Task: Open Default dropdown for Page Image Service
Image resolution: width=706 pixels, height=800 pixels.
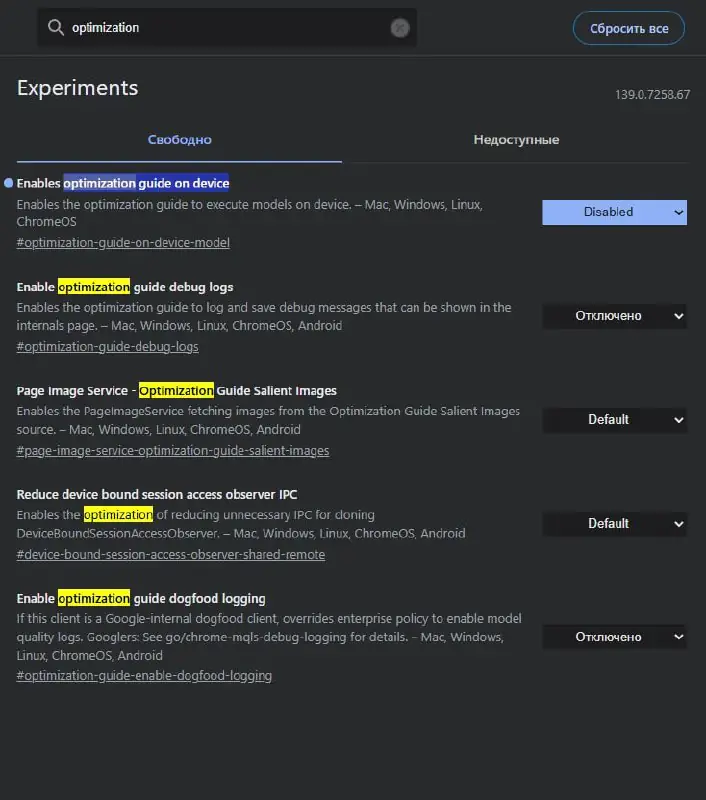Action: [x=614, y=420]
